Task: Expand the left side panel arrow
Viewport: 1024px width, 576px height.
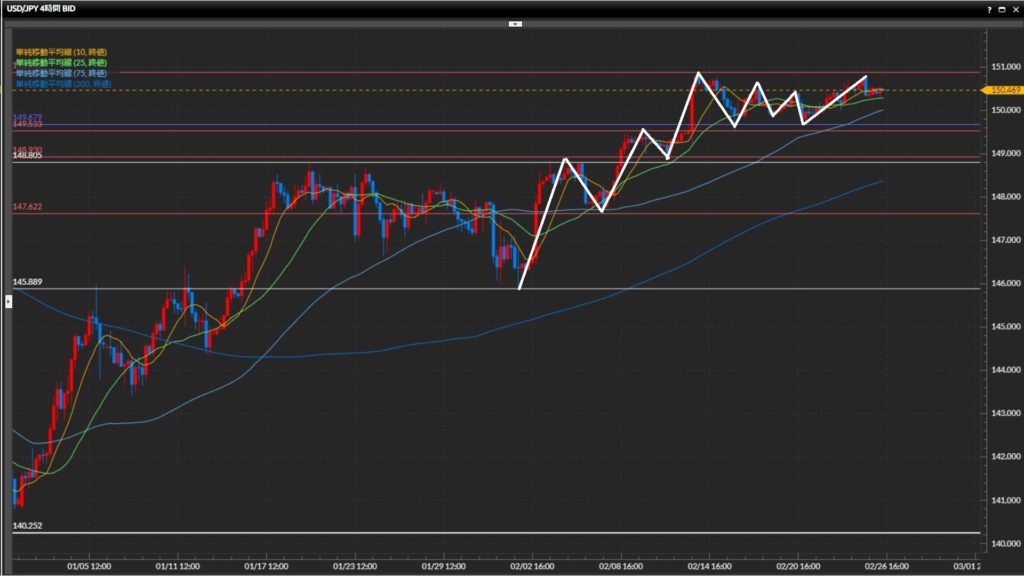Action: [8, 300]
